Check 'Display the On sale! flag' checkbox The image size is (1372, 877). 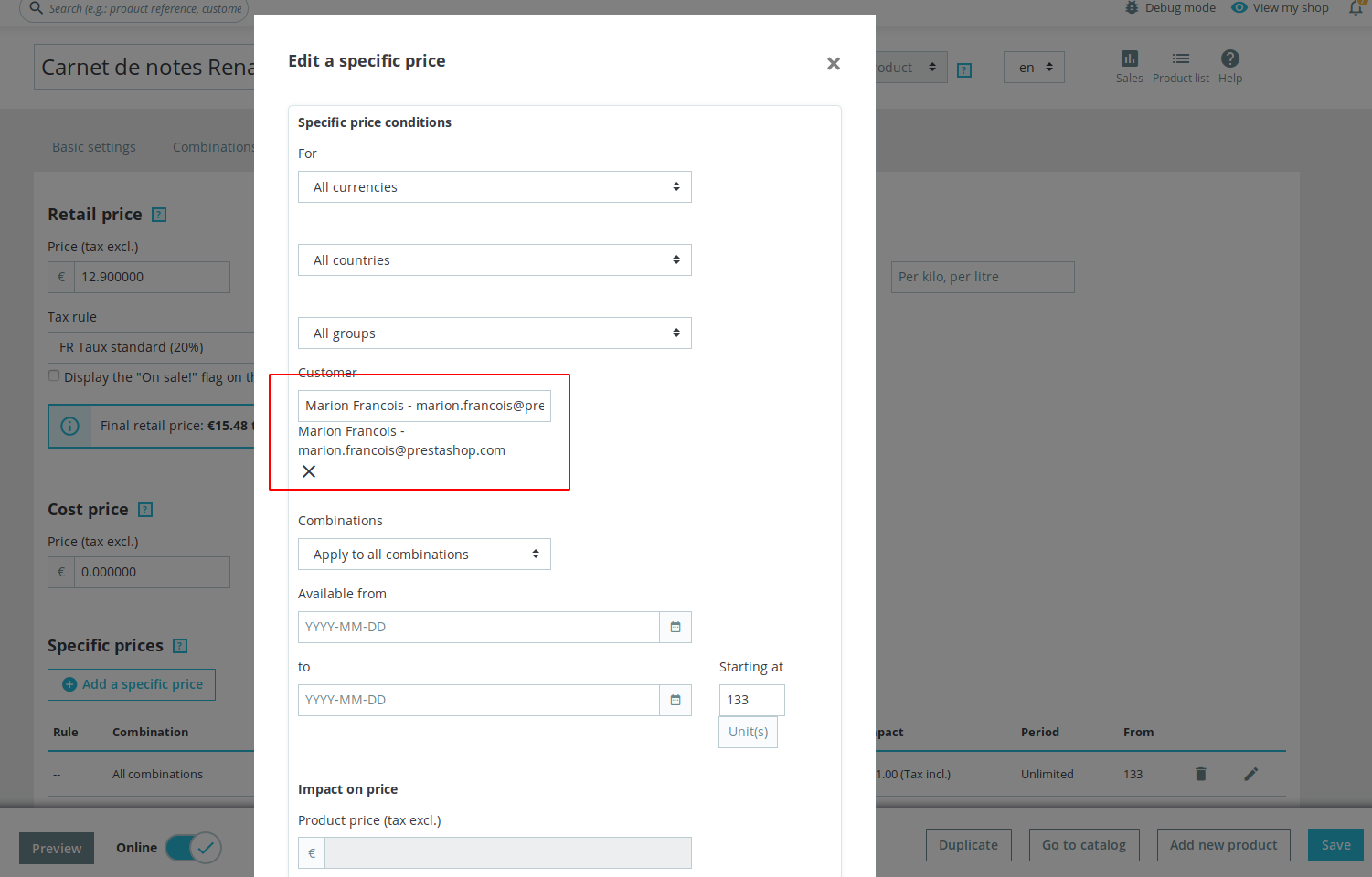53,375
